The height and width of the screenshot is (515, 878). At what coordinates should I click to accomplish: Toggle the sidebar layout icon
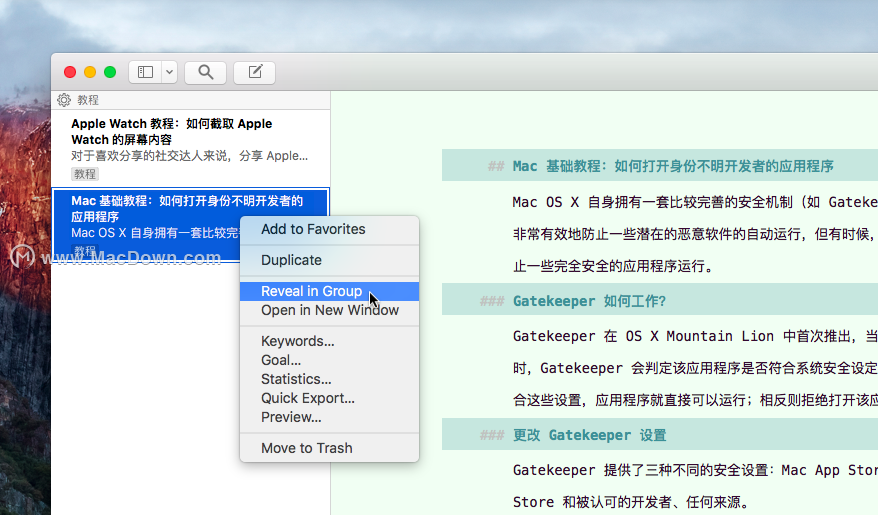tap(146, 72)
